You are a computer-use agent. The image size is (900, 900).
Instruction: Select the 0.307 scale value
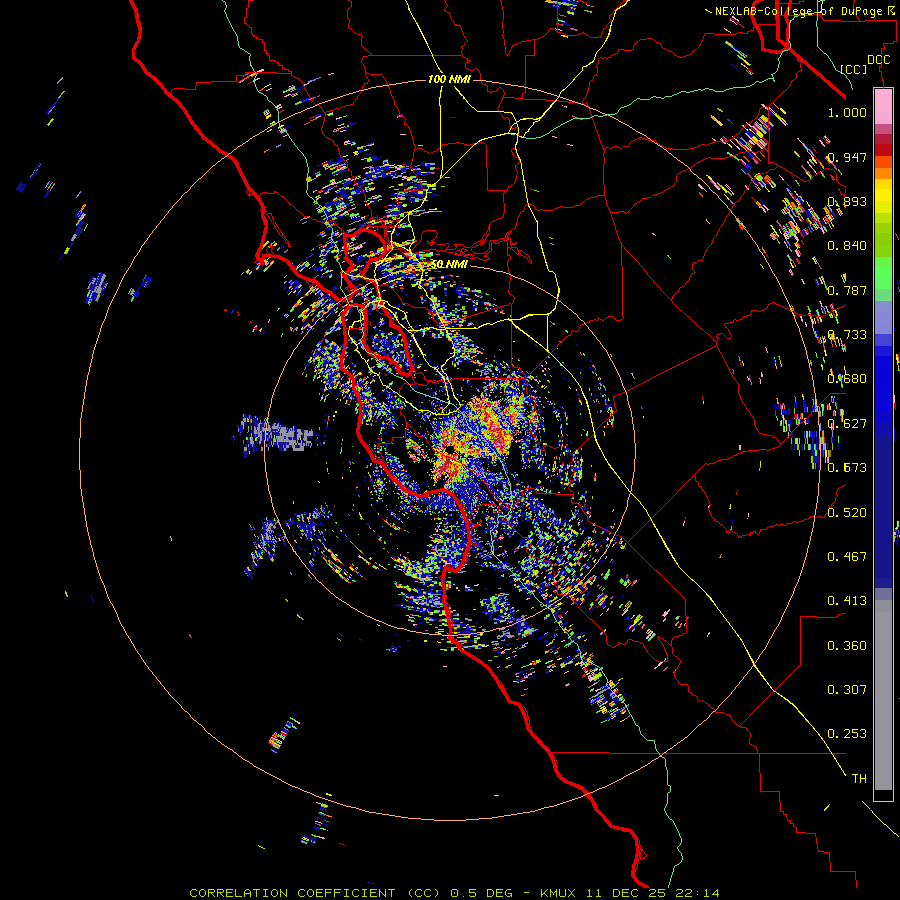click(x=847, y=690)
